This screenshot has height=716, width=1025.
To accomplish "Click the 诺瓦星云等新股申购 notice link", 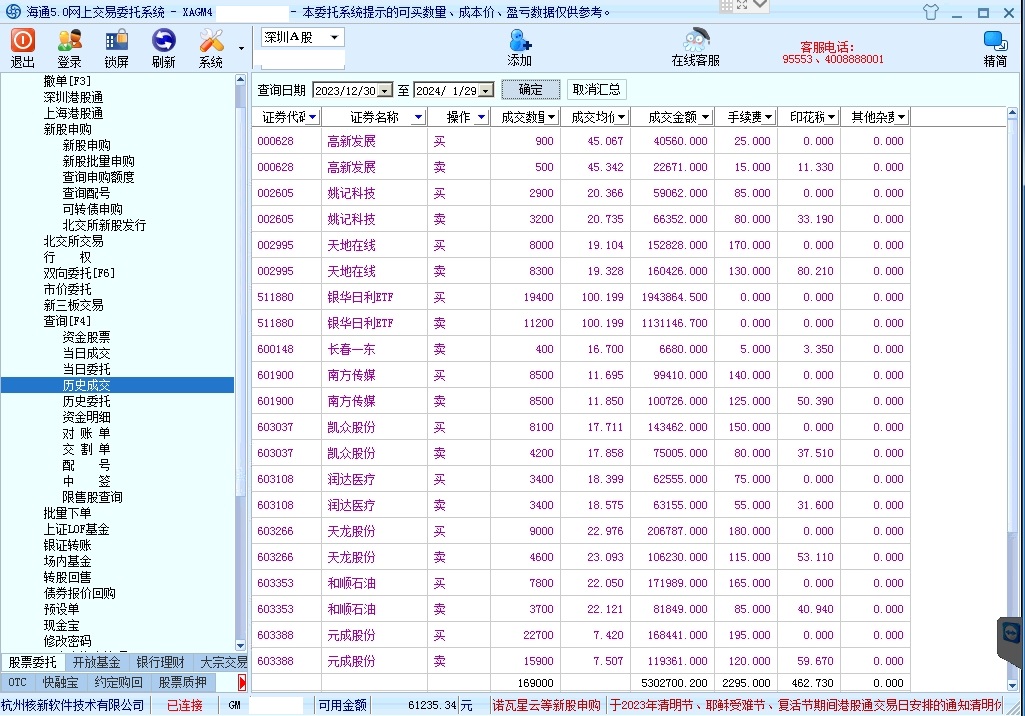I will [x=546, y=706].
